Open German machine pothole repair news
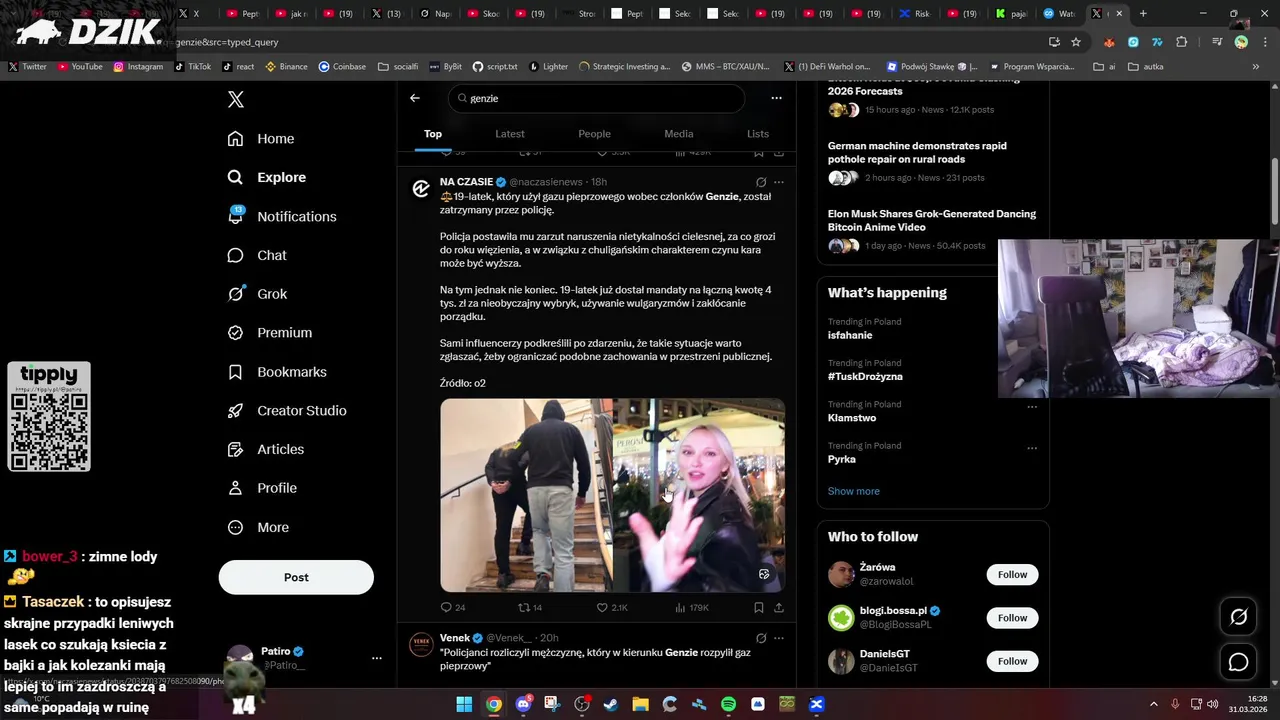This screenshot has width=1280, height=720. [x=917, y=152]
